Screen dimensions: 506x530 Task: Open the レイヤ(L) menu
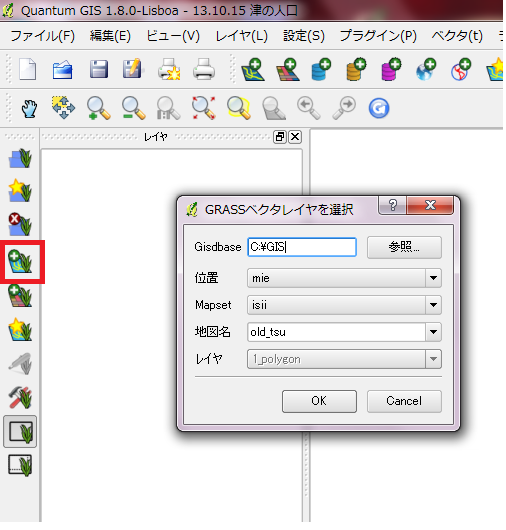(242, 35)
